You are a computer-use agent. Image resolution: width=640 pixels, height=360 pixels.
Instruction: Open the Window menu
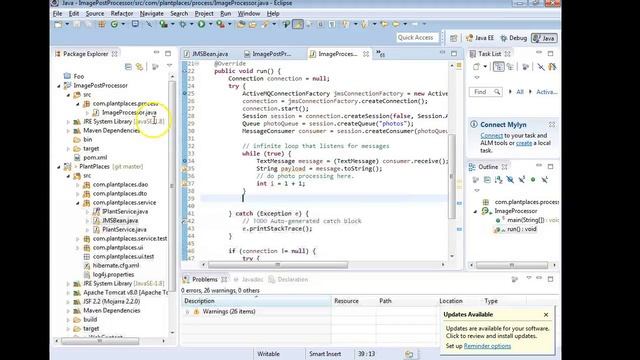pos(249,13)
